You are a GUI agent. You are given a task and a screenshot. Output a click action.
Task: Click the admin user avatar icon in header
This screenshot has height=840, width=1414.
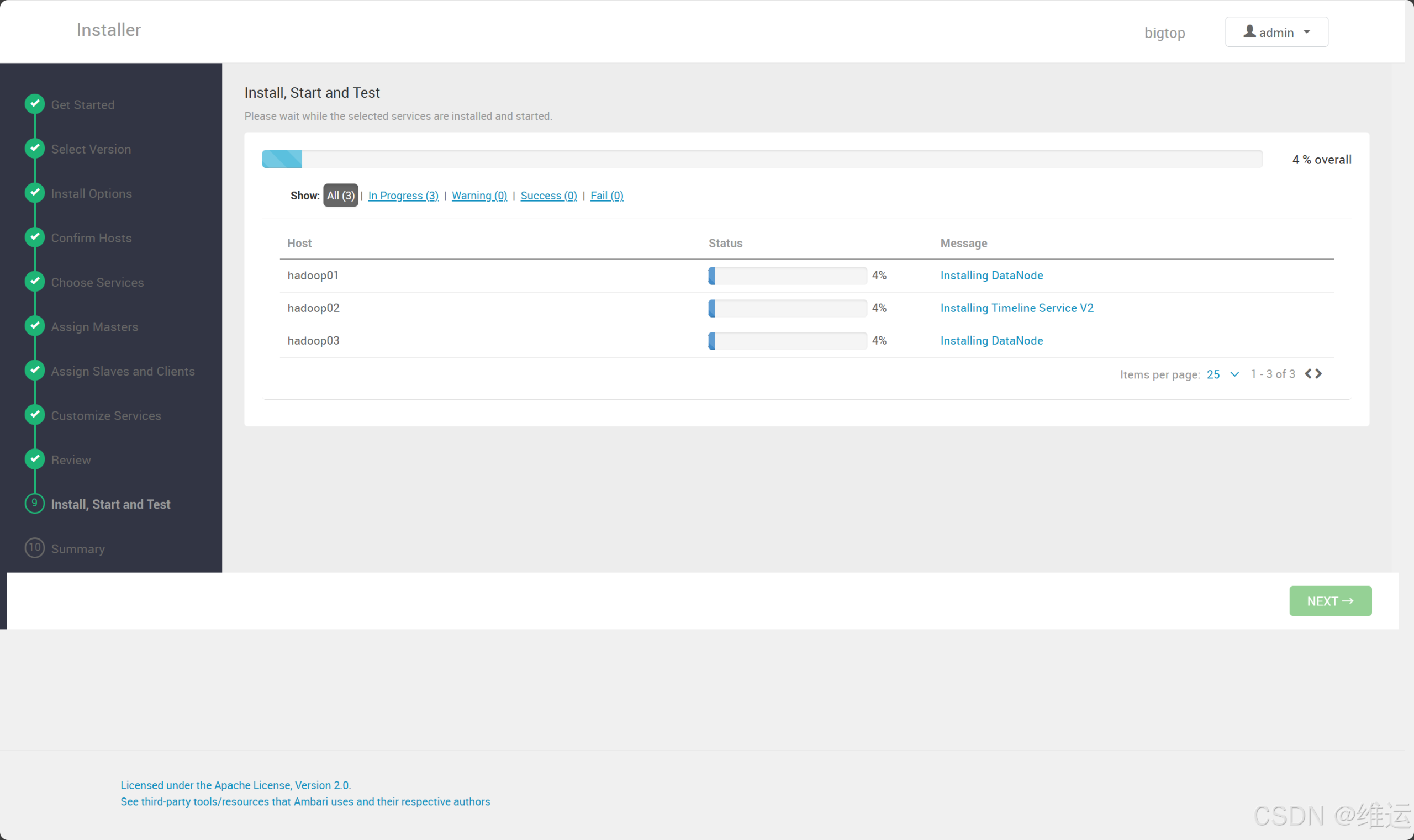coord(1251,31)
